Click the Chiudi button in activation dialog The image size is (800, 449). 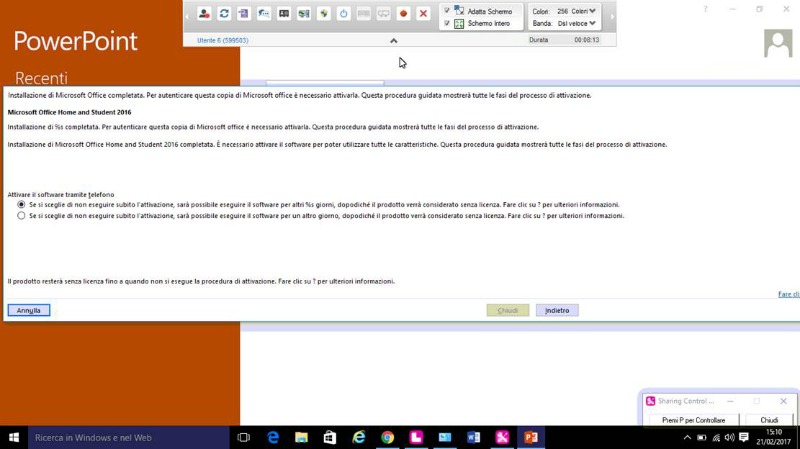point(508,310)
